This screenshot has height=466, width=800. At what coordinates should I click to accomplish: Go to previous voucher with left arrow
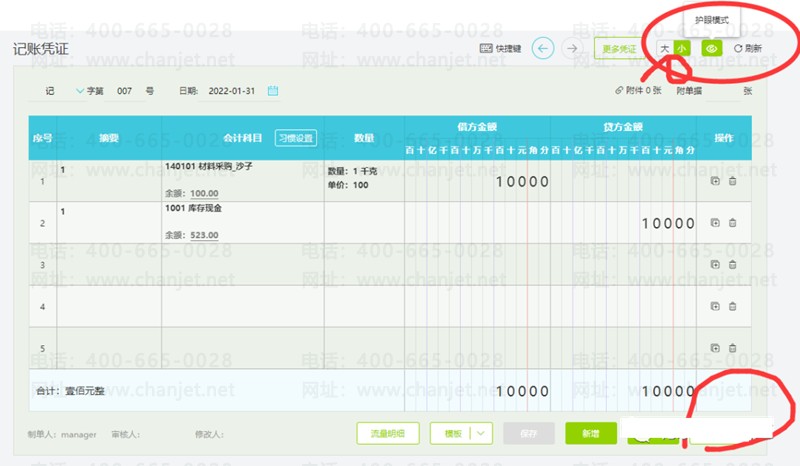pos(543,48)
